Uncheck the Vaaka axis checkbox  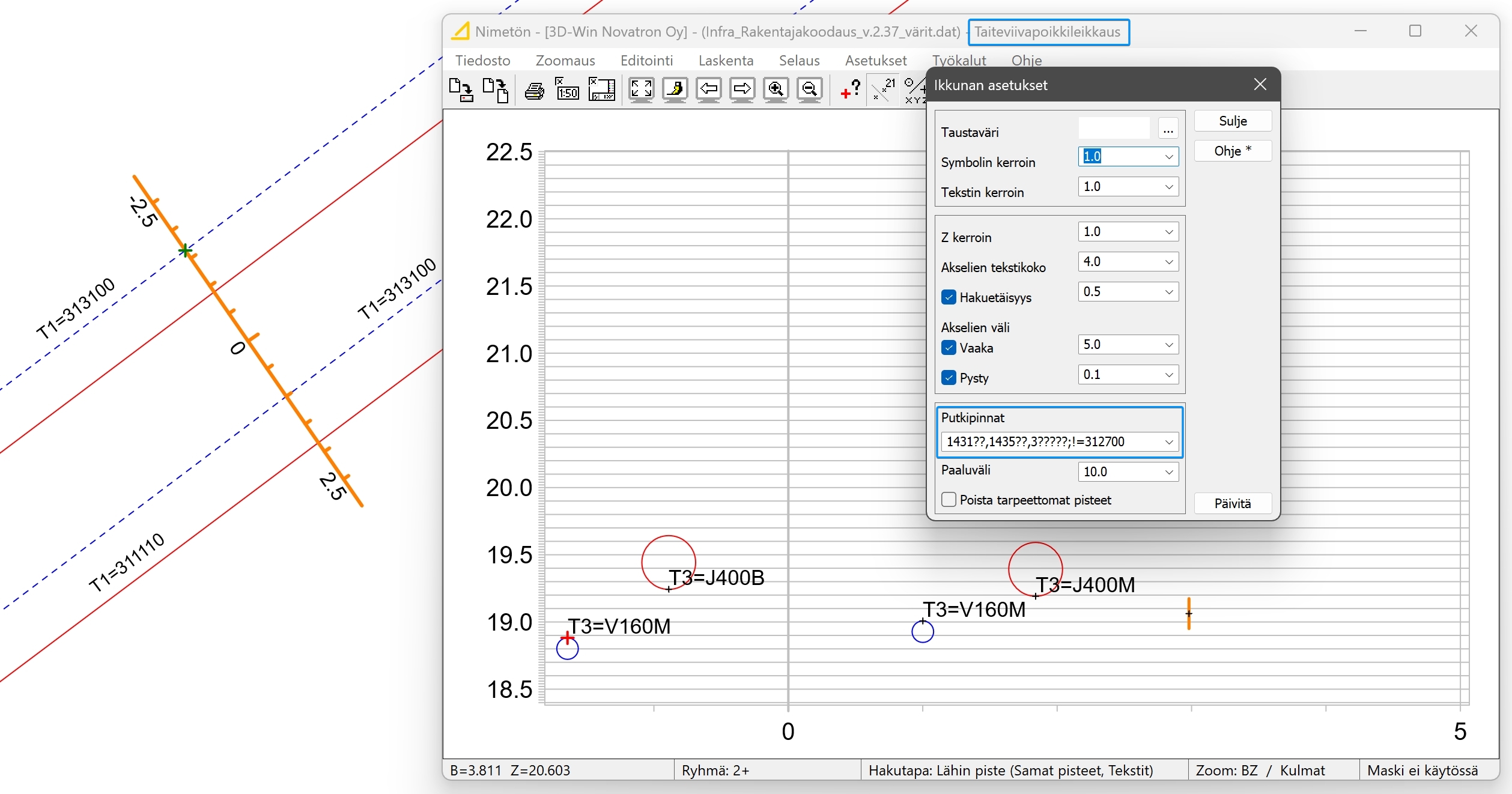pos(949,348)
